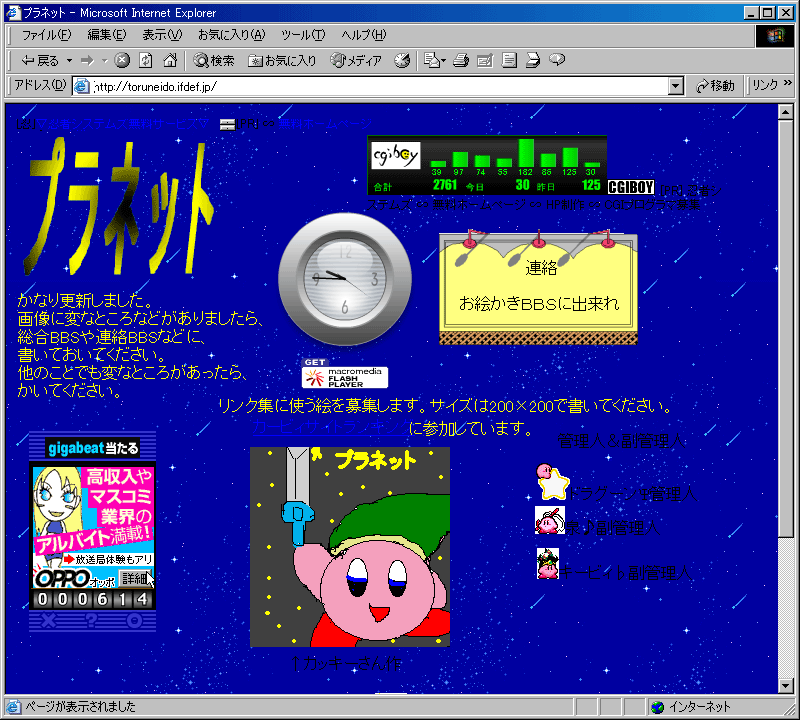Click the Kirby star icon beside ドラグーン管理人

pos(553,482)
